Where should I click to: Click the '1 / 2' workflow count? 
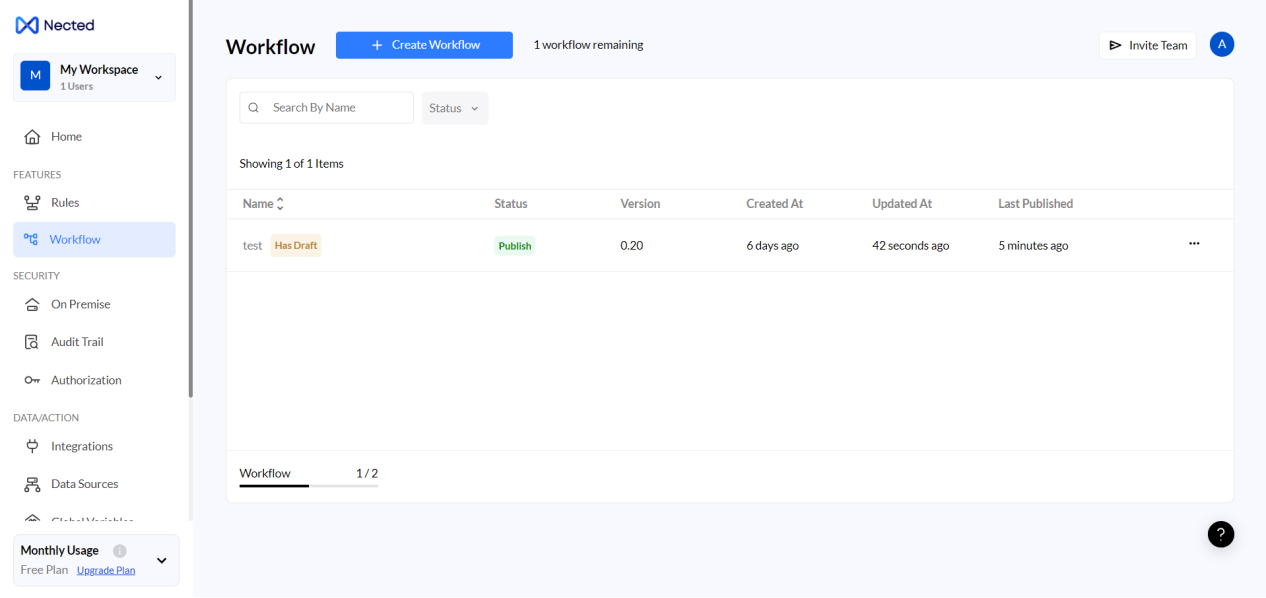tap(367, 474)
